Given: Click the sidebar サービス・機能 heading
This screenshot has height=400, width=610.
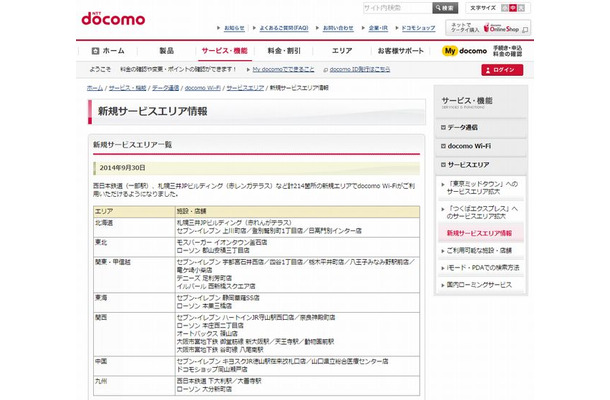Looking at the screenshot, I should (467, 101).
